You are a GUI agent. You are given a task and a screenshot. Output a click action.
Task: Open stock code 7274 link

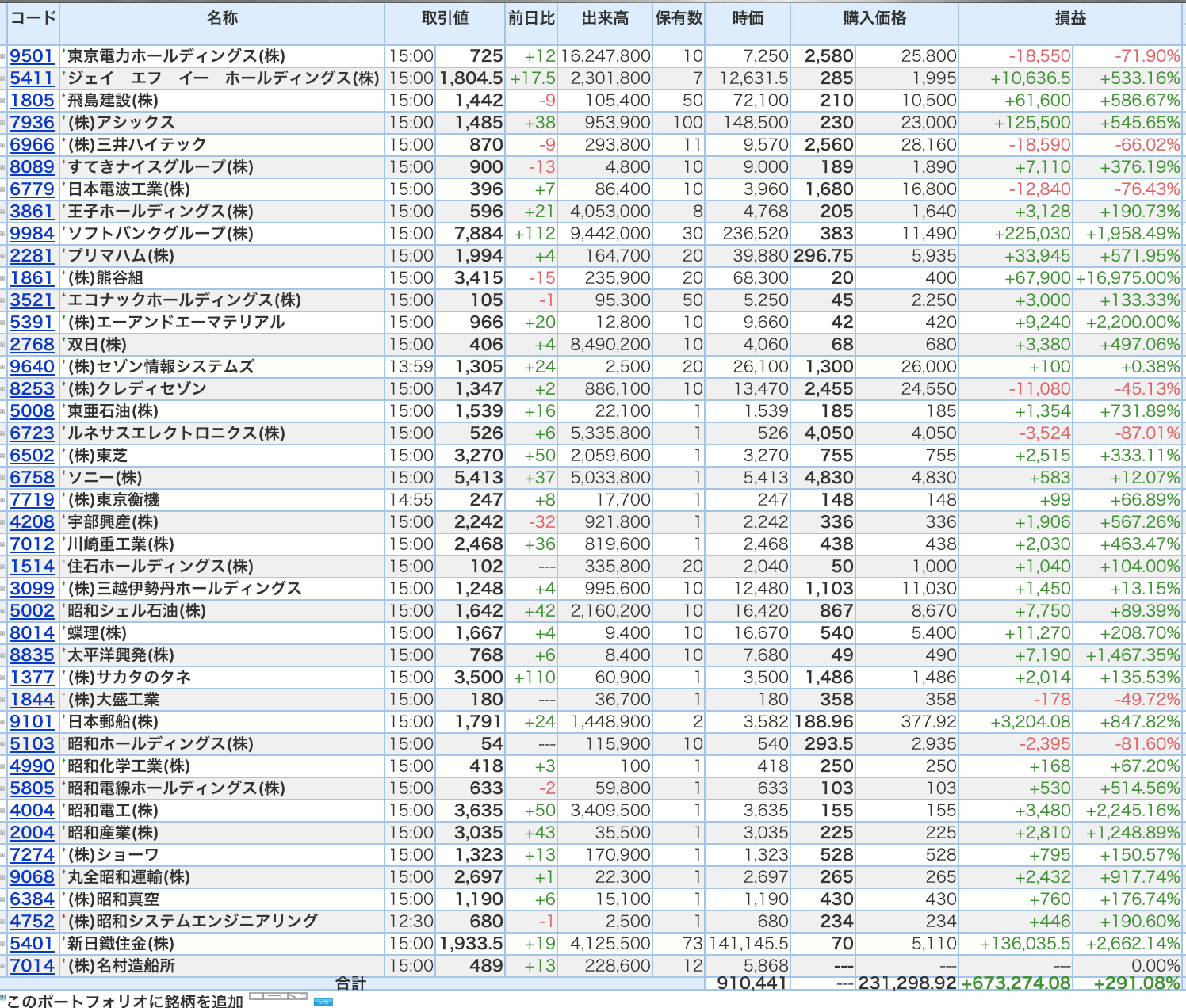click(x=32, y=855)
